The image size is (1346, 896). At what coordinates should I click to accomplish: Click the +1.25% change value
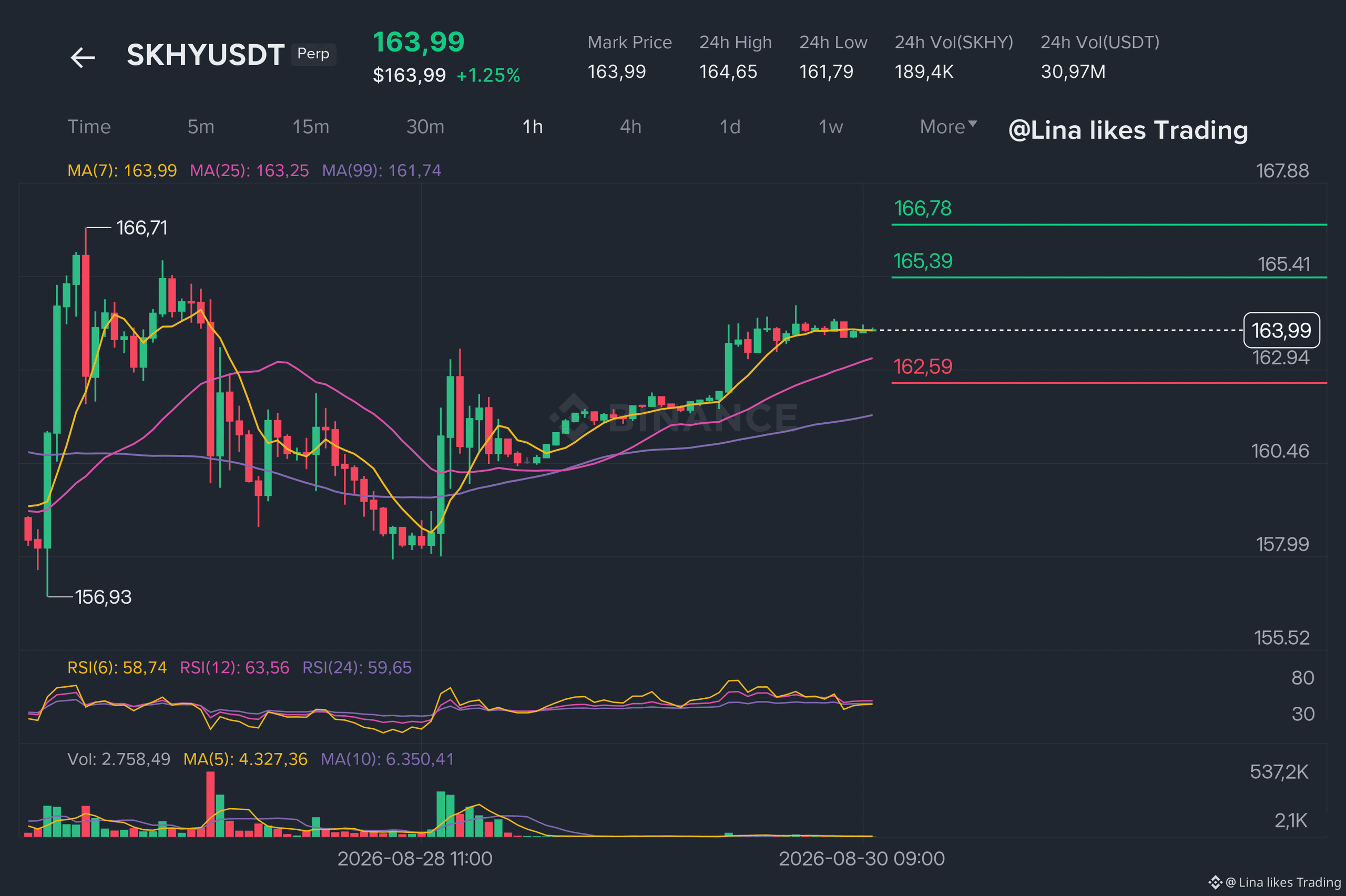coord(488,75)
